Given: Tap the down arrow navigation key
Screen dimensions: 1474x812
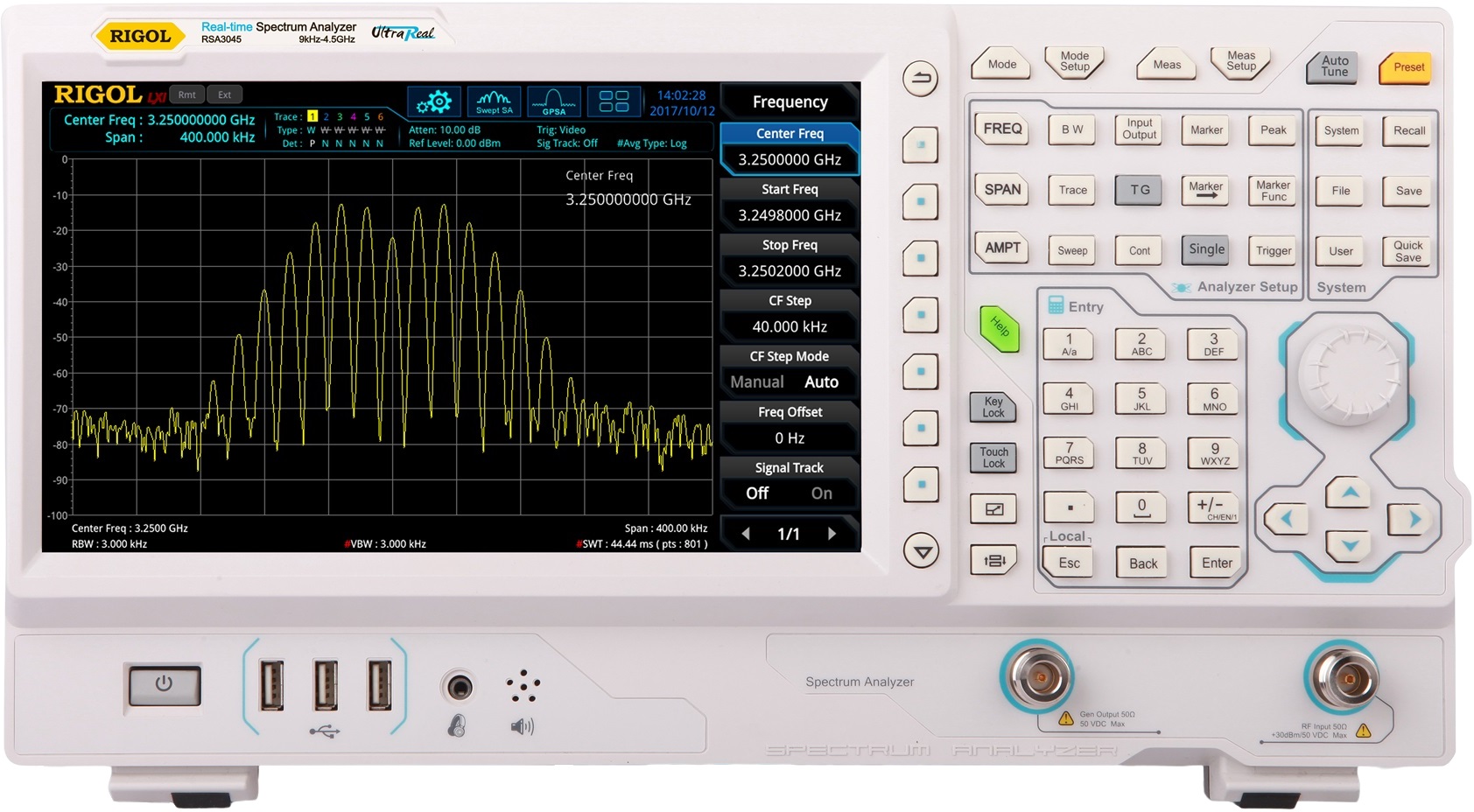Looking at the screenshot, I should [1349, 546].
